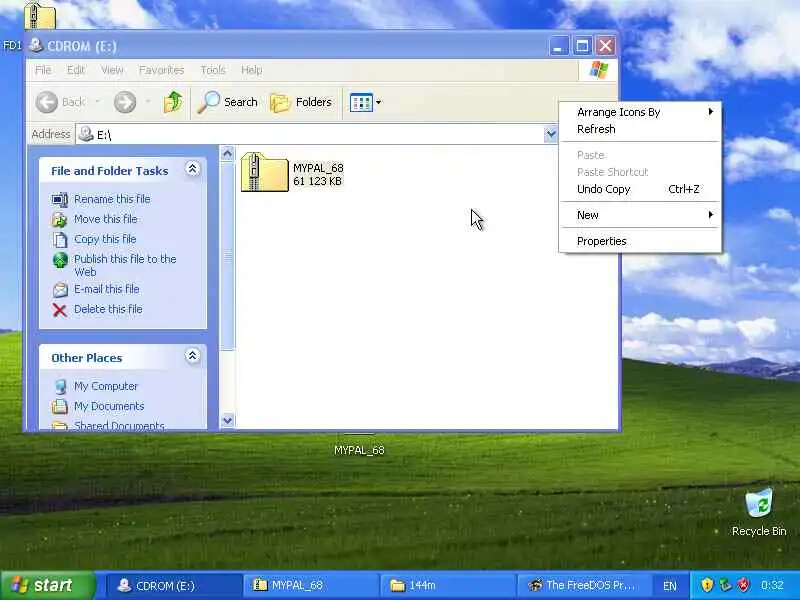
Task: Click the address bar drive icon
Action: [x=86, y=134]
